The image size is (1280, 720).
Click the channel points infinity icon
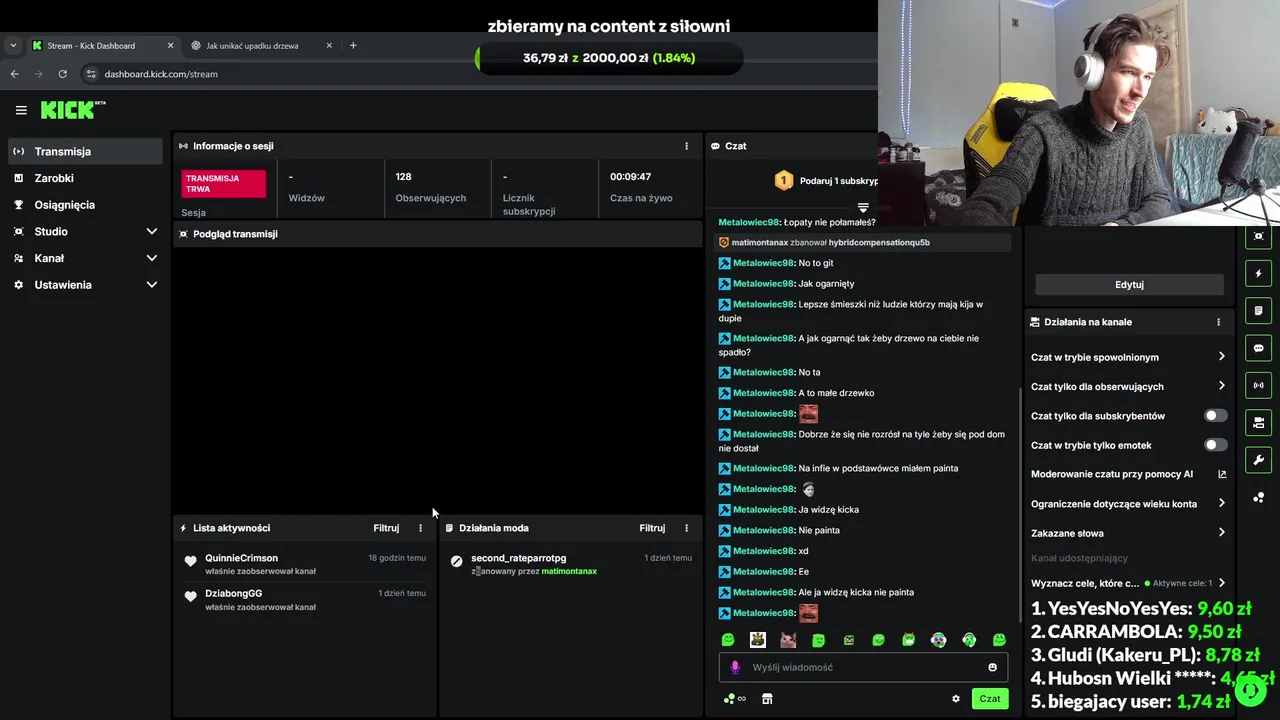pos(735,699)
